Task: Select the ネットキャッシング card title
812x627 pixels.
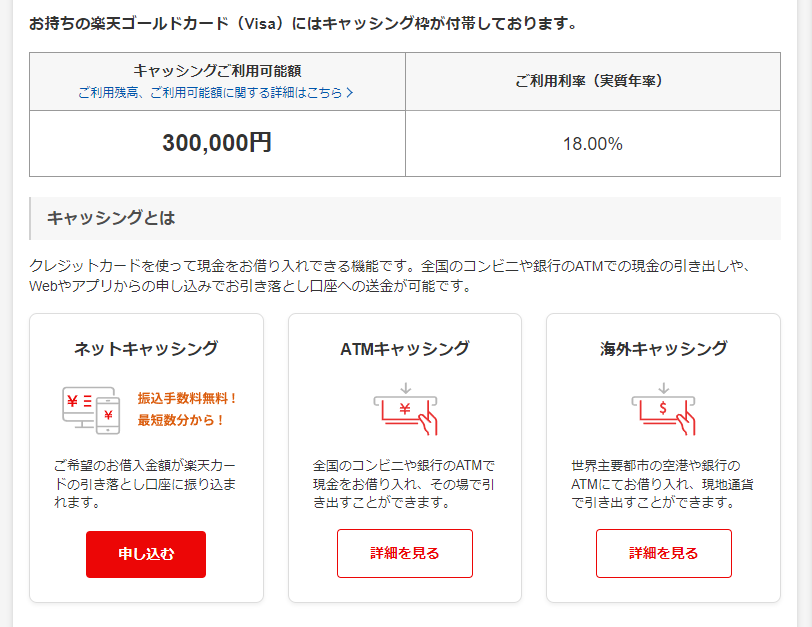Action: click(146, 348)
